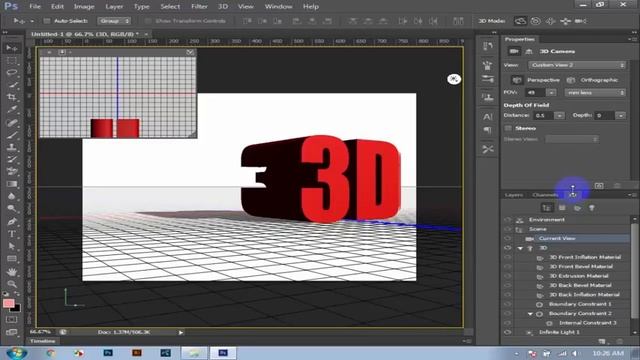Toggle Quick Mask mode icon

[x=11, y=320]
